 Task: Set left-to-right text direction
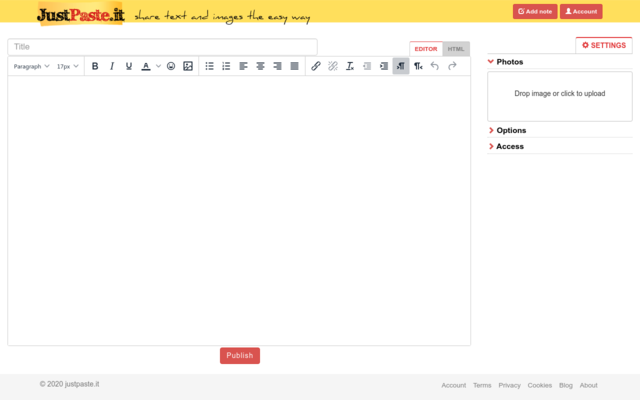point(401,66)
